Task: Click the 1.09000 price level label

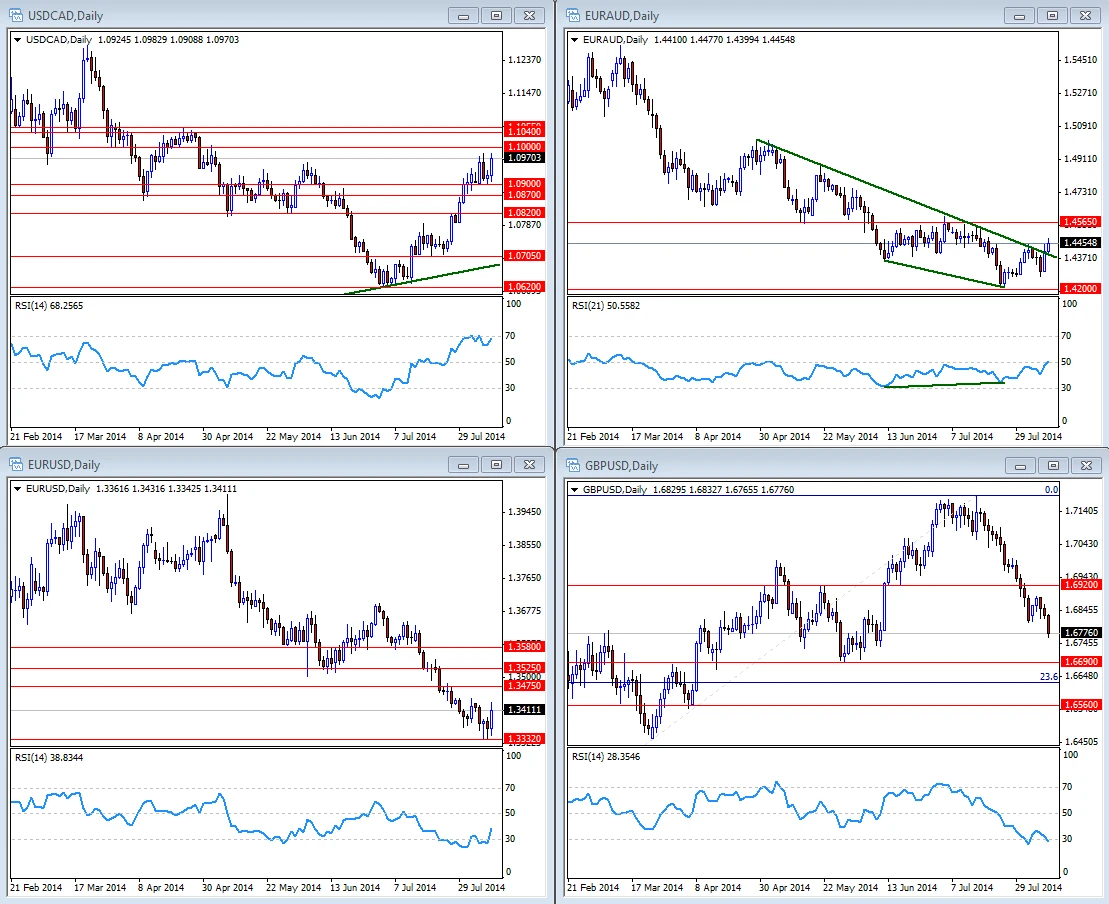Action: [524, 184]
